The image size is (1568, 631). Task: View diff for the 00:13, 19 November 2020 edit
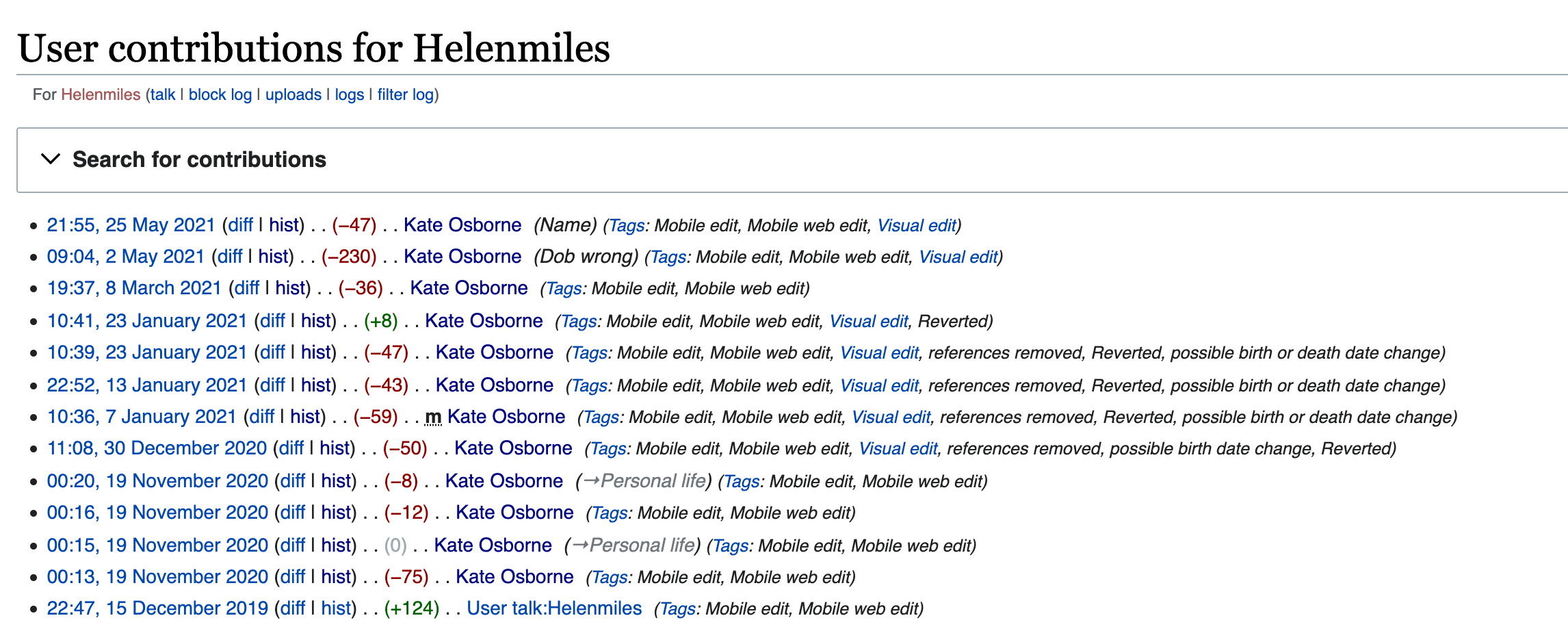(x=293, y=577)
